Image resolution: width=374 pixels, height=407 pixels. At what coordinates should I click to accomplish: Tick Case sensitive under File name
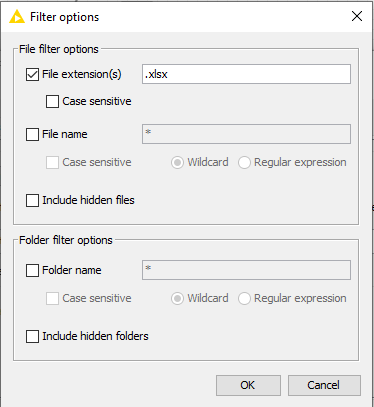[x=52, y=162]
